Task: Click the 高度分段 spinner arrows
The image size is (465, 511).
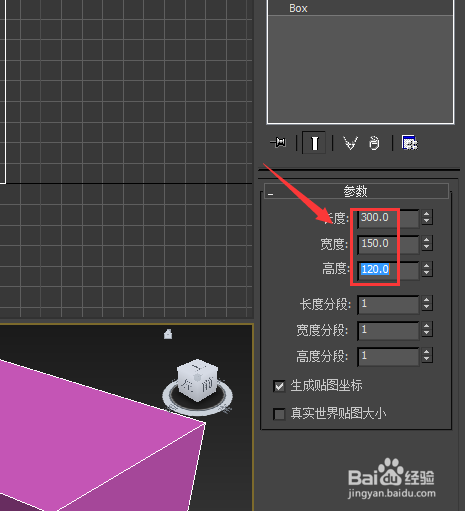Action: point(427,355)
